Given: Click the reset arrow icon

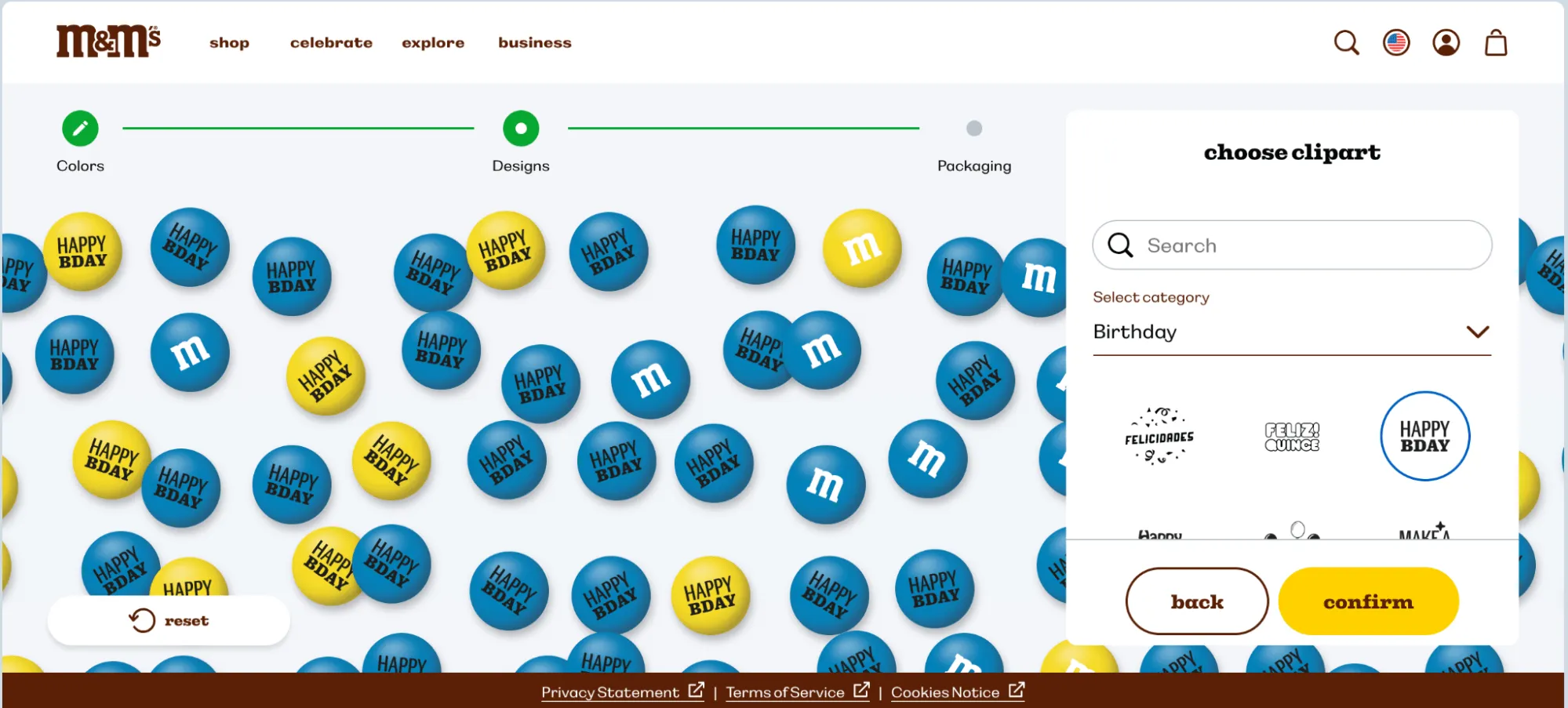Looking at the screenshot, I should [x=142, y=620].
